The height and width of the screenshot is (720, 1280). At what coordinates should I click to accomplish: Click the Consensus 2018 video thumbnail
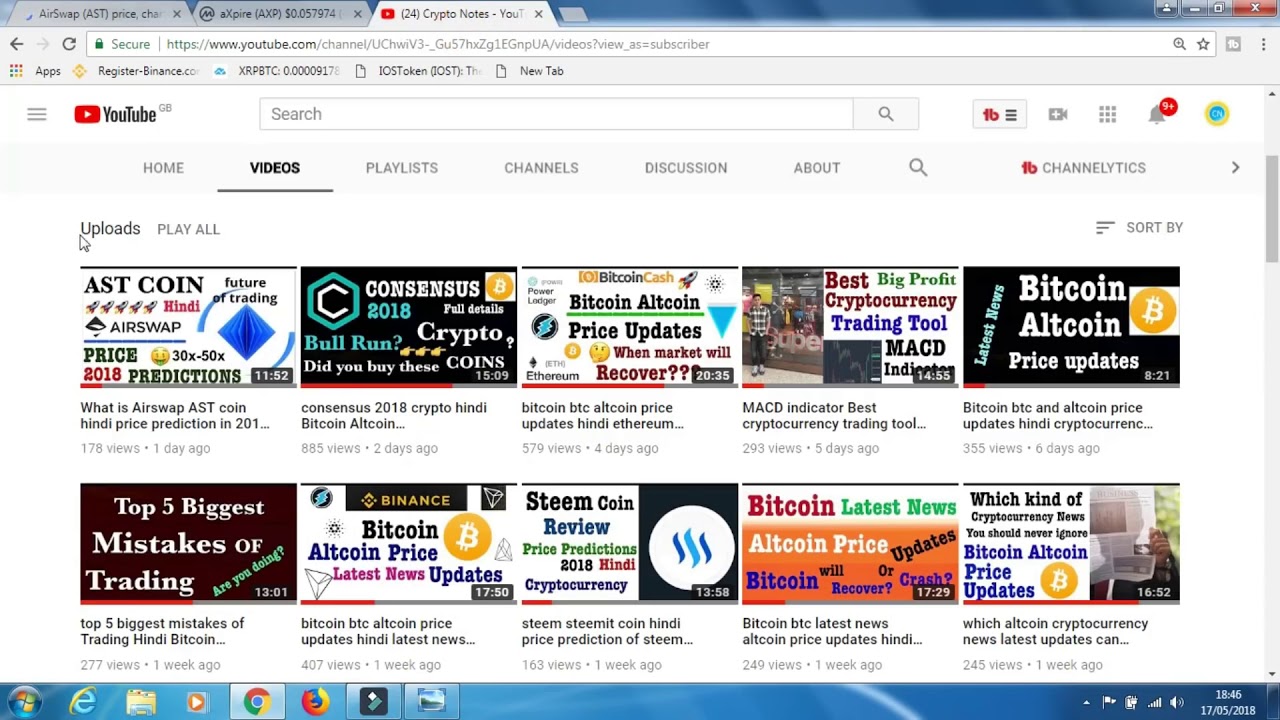tap(409, 327)
